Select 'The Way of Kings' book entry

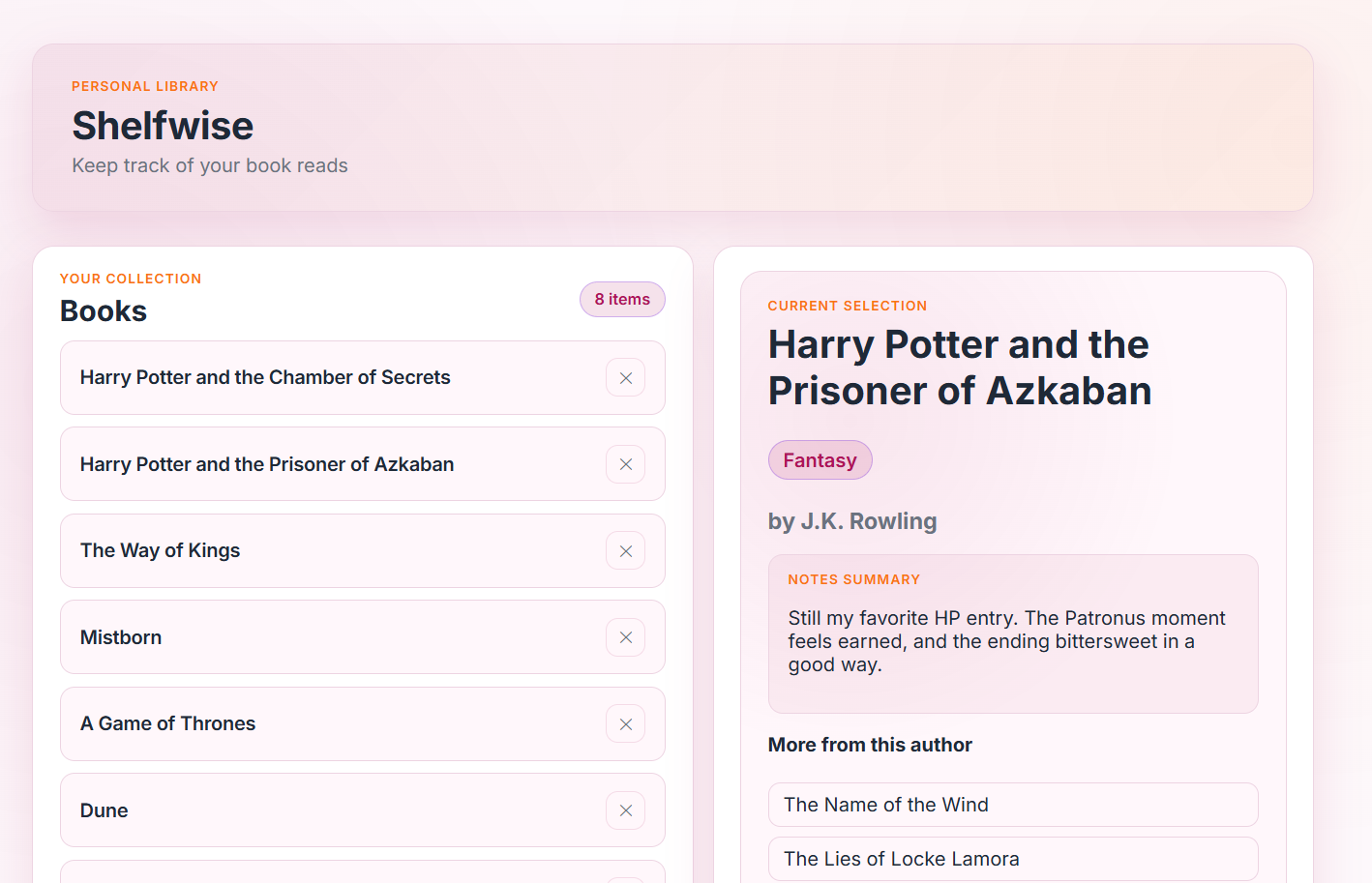(290, 550)
